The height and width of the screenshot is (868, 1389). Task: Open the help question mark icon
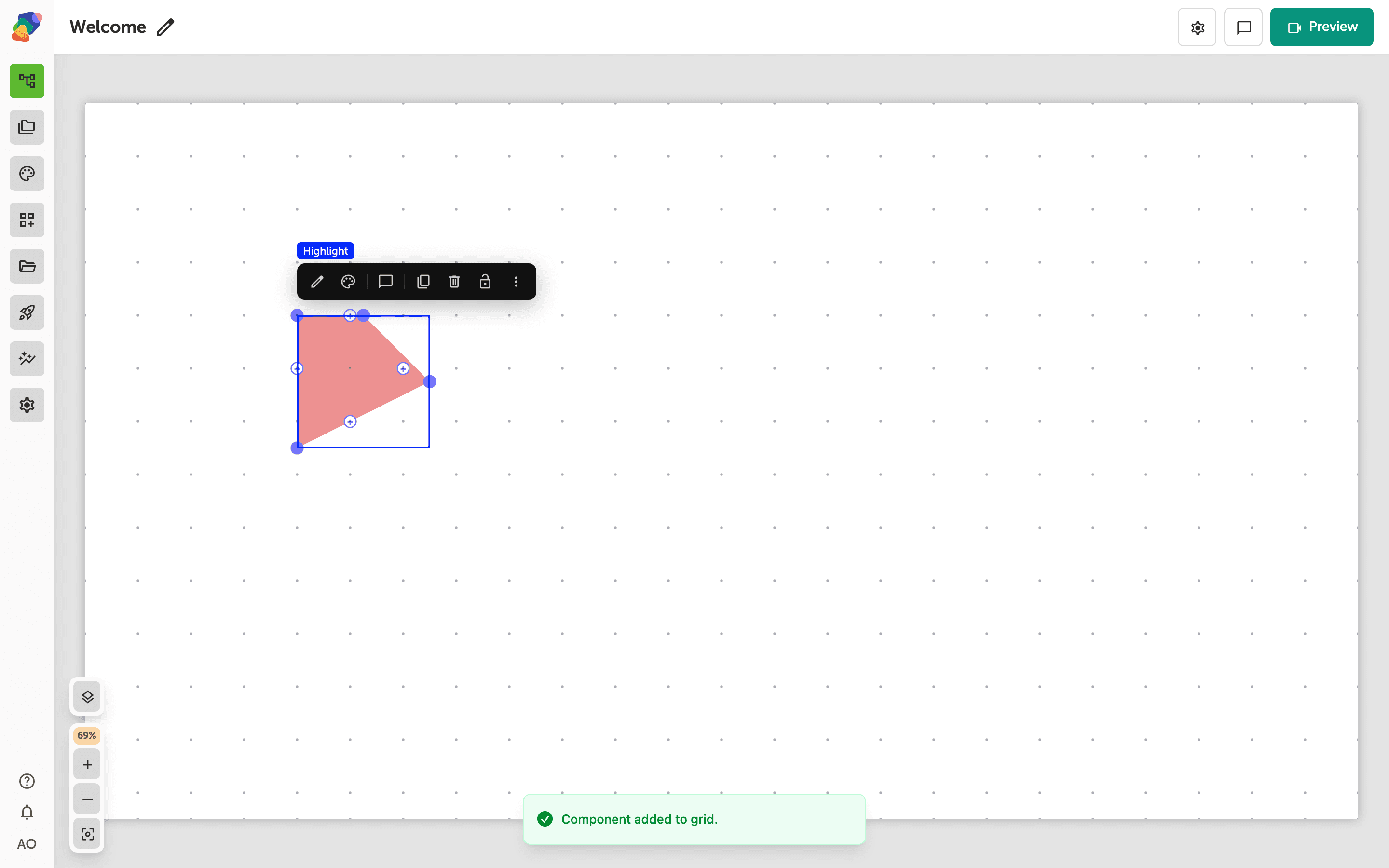click(x=27, y=781)
